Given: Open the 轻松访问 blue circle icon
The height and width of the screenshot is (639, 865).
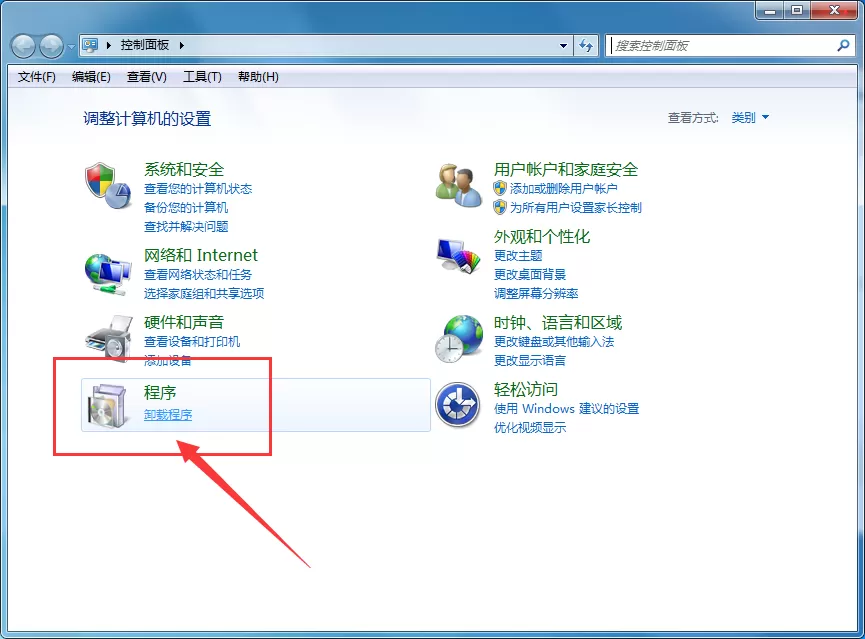Looking at the screenshot, I should pyautogui.click(x=457, y=405).
